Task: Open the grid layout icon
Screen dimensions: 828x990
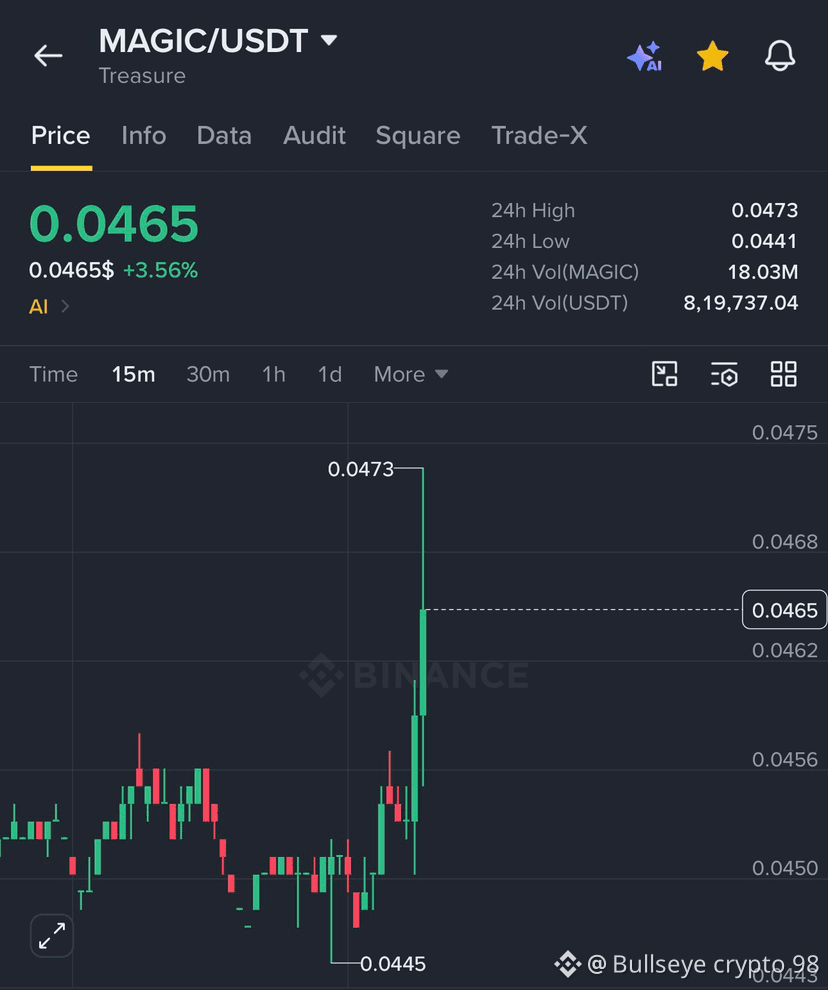Action: click(x=784, y=374)
